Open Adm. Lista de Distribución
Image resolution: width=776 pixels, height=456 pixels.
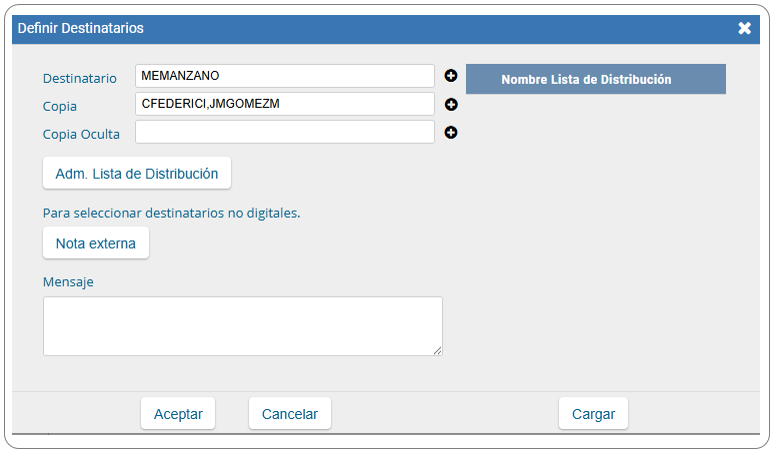tap(137, 173)
